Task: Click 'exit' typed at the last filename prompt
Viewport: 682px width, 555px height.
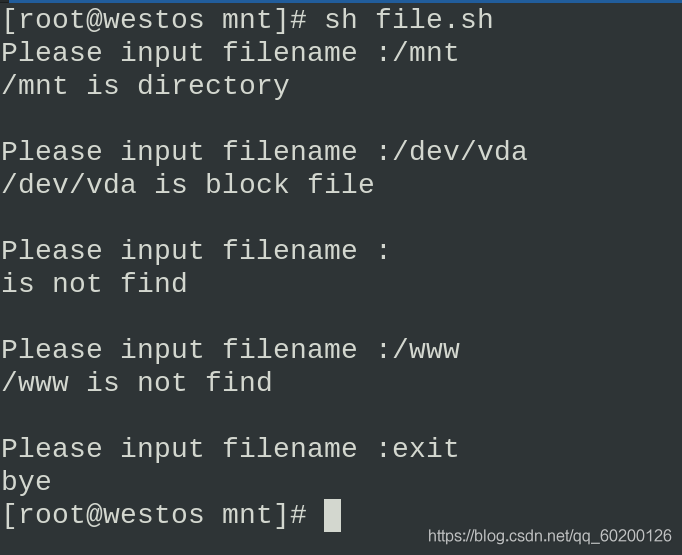Action: tap(426, 449)
